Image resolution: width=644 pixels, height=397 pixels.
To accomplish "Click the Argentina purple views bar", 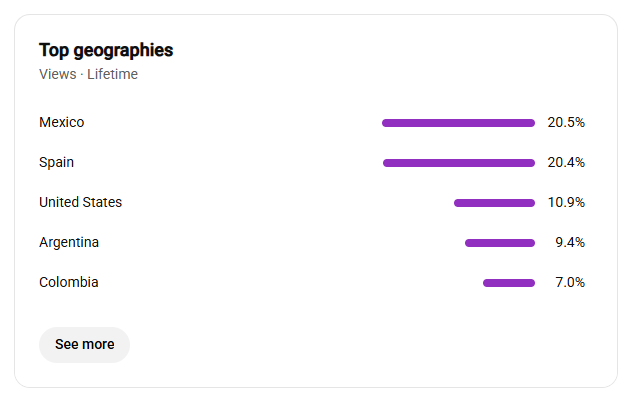I will click(x=500, y=243).
